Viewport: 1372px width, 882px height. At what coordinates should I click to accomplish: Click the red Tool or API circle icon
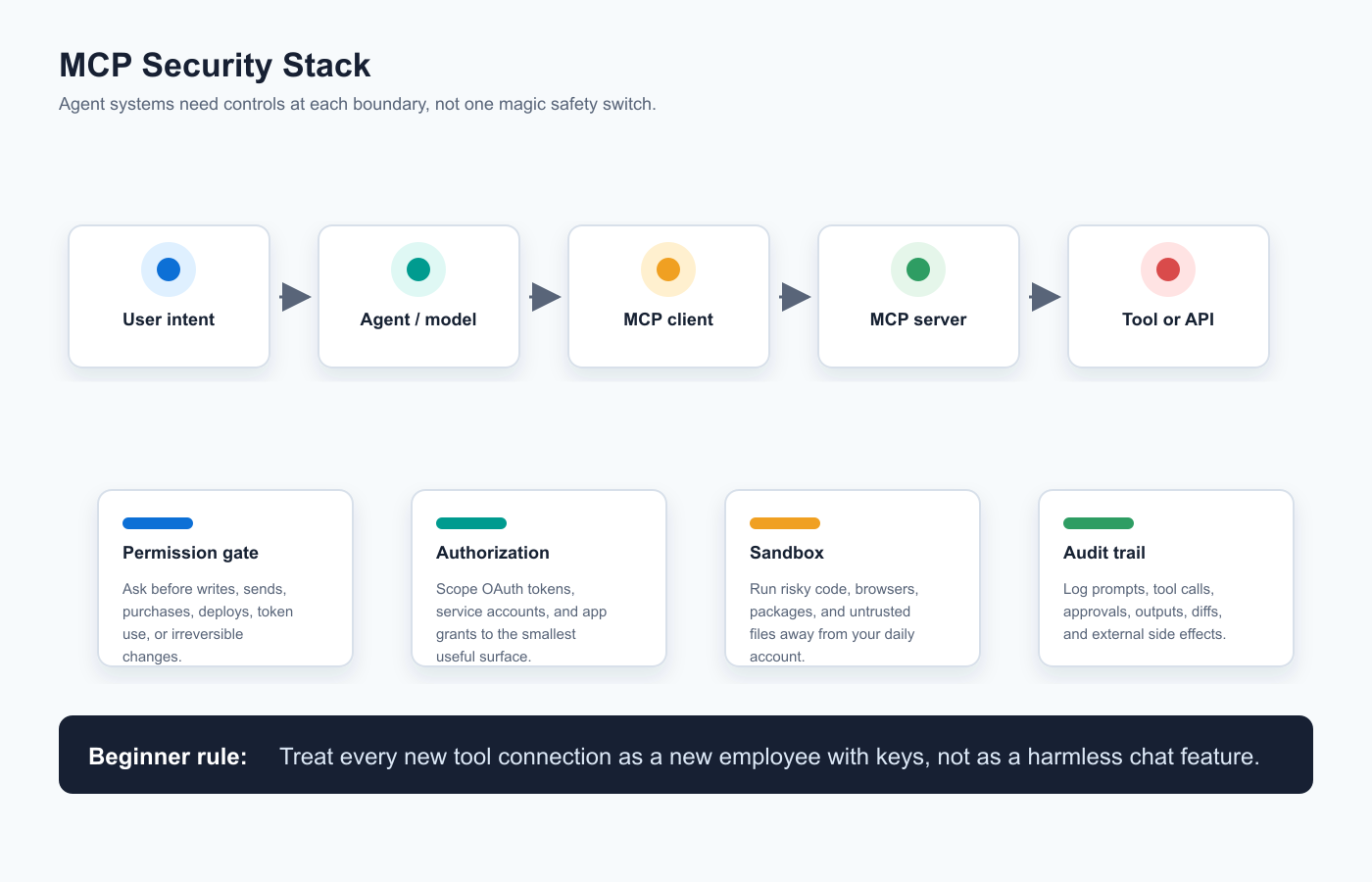coord(1168,269)
